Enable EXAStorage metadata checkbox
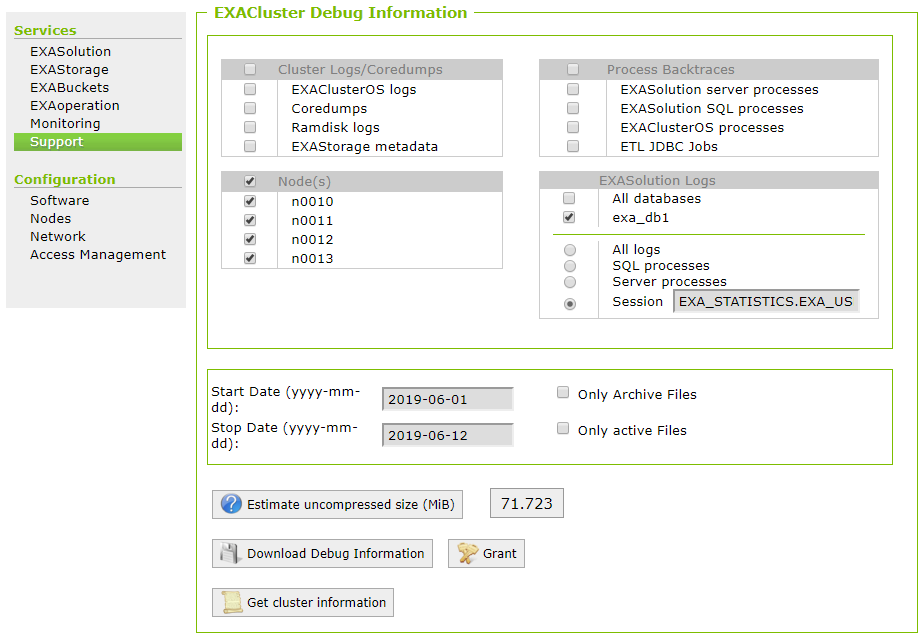Image resolution: width=923 pixels, height=637 pixels. coord(250,146)
